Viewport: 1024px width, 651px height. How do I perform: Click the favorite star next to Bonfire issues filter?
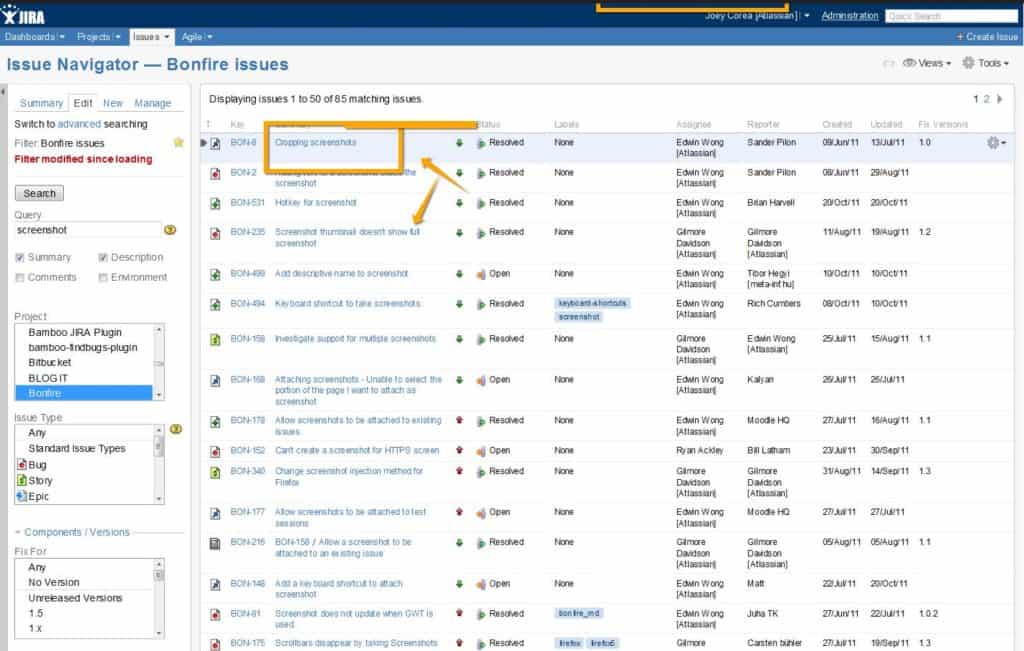178,142
